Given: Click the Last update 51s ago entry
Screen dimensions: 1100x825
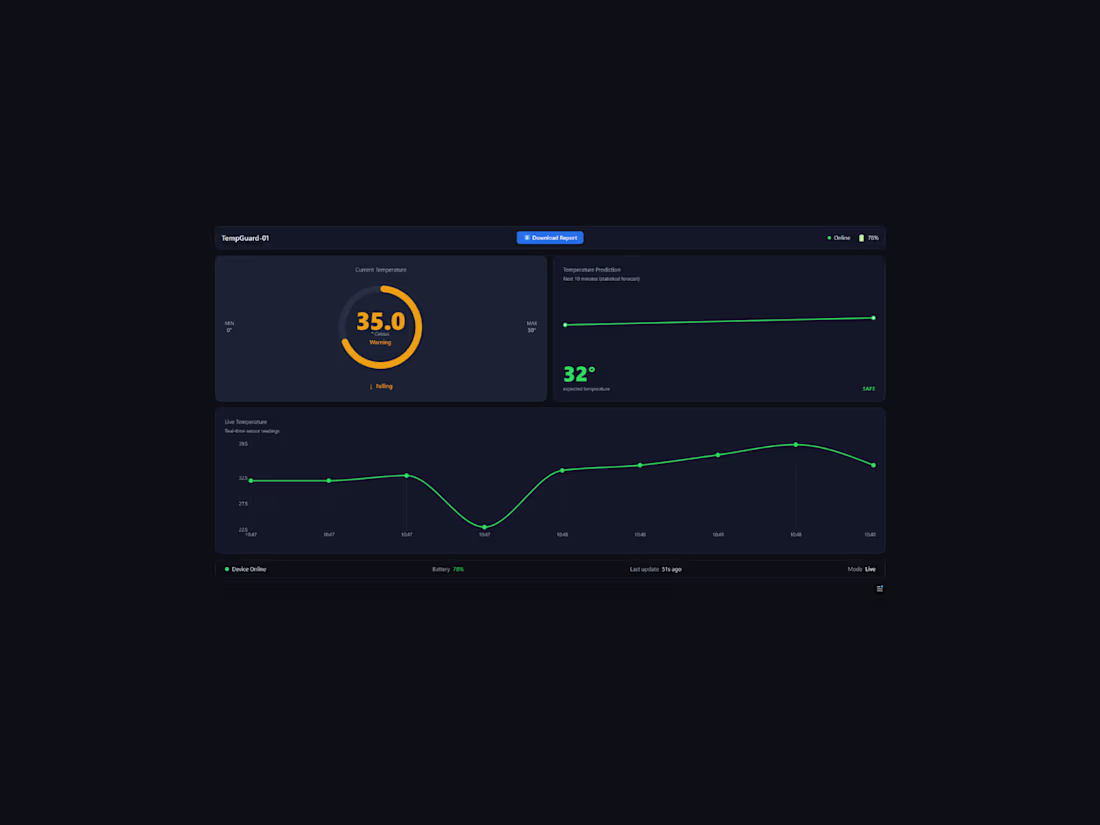Looking at the screenshot, I should coord(655,569).
